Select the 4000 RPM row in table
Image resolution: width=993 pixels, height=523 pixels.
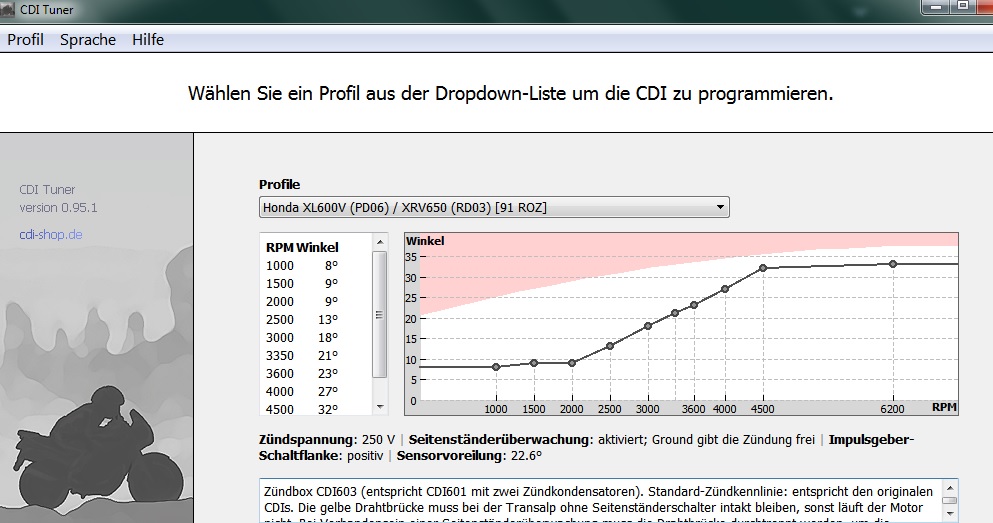click(302, 391)
